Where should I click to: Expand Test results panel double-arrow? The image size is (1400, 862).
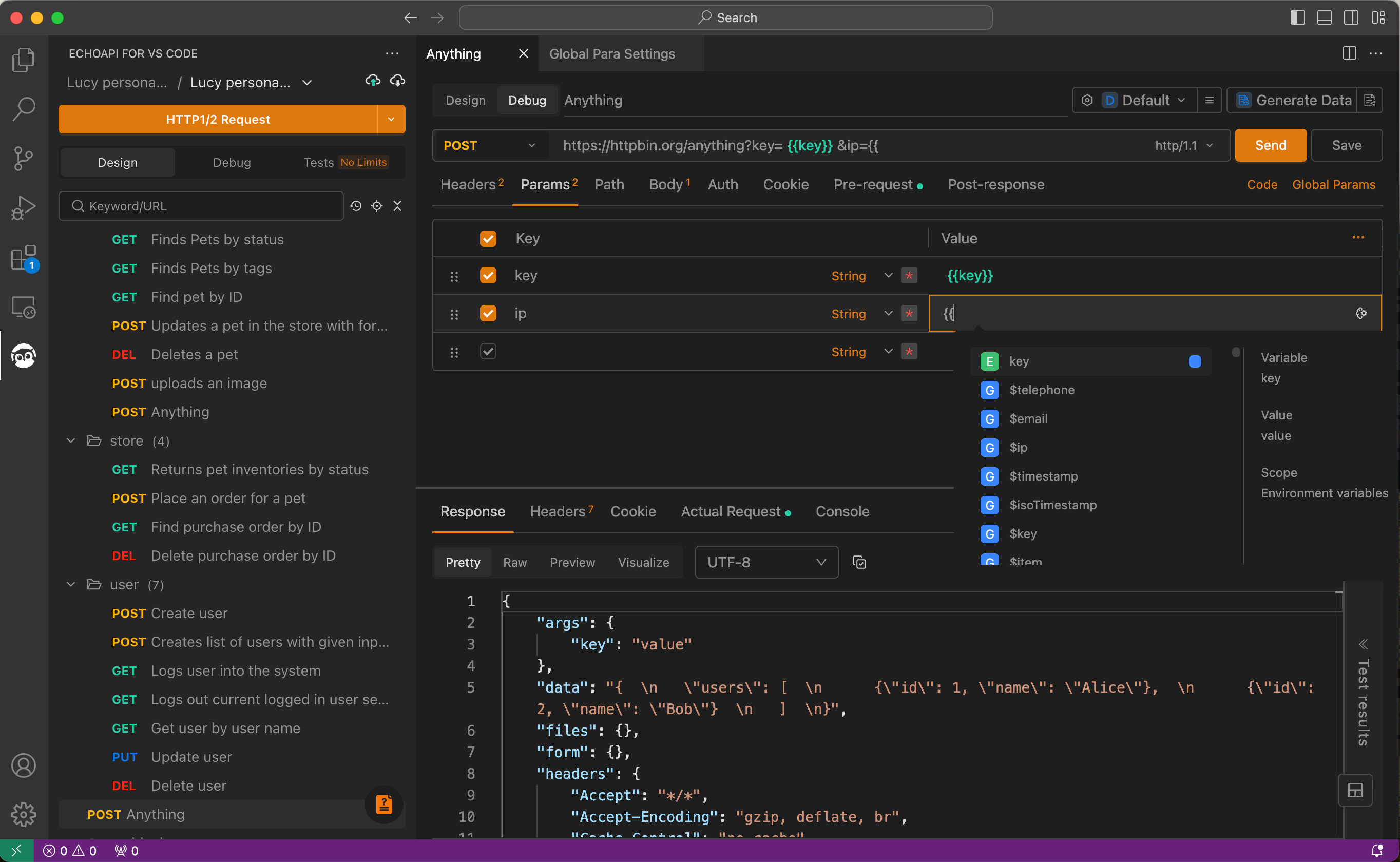click(x=1363, y=645)
